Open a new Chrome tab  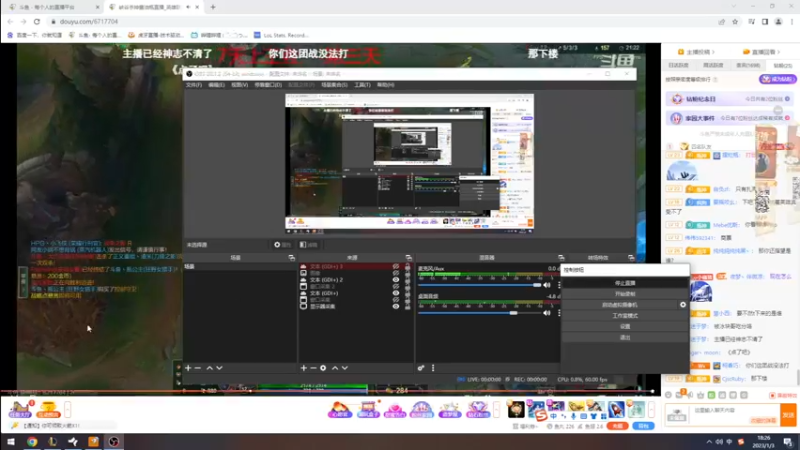point(213,7)
